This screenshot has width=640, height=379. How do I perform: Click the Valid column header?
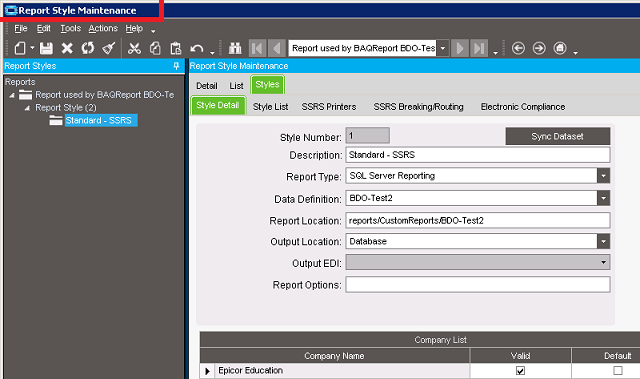click(x=520, y=356)
